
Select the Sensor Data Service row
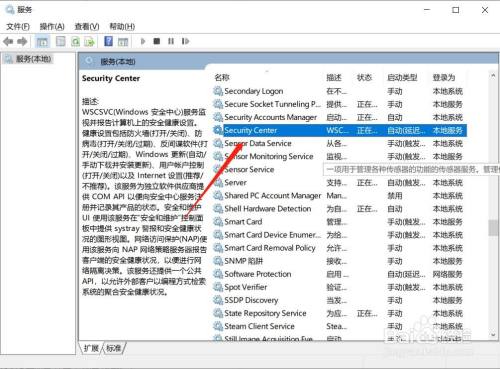(340, 143)
